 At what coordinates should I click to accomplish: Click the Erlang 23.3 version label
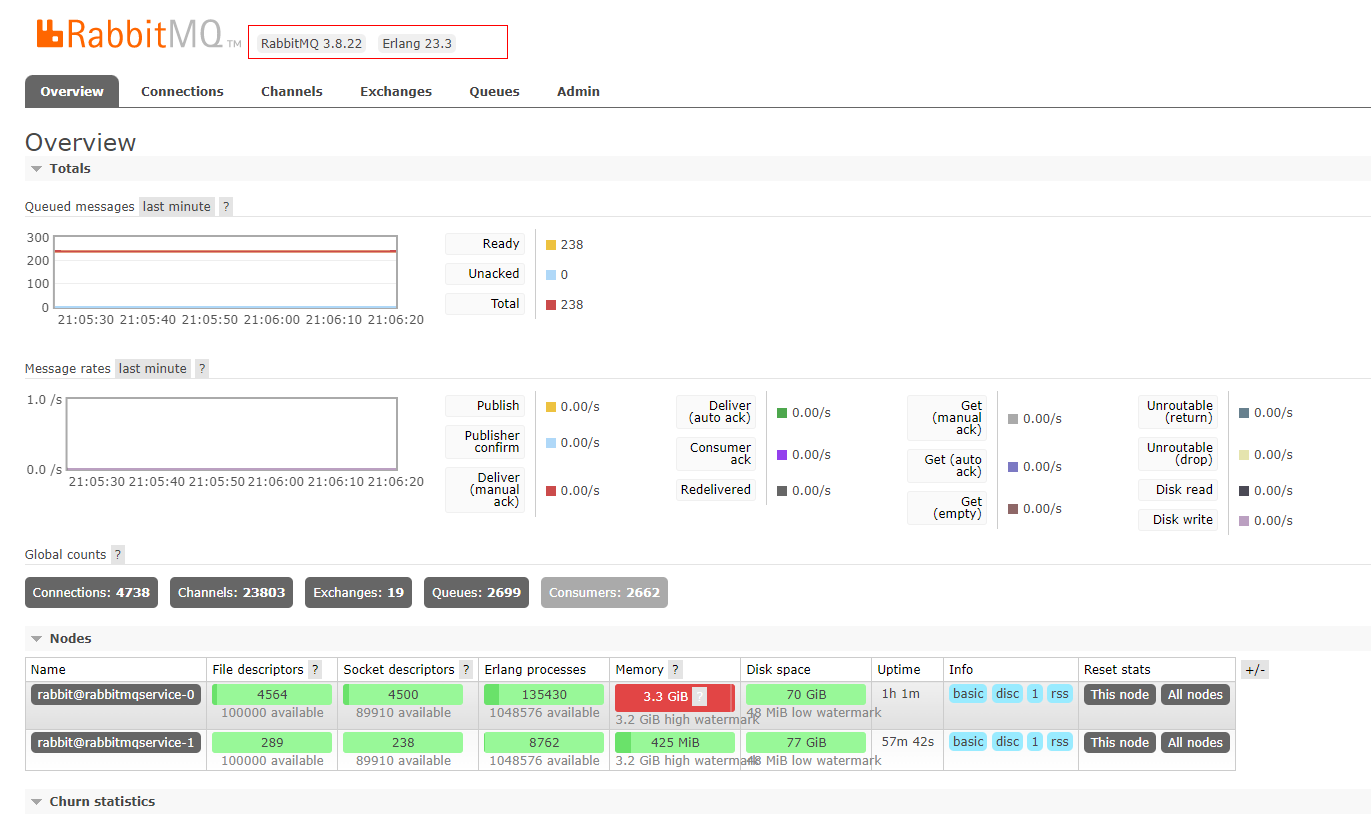417,44
